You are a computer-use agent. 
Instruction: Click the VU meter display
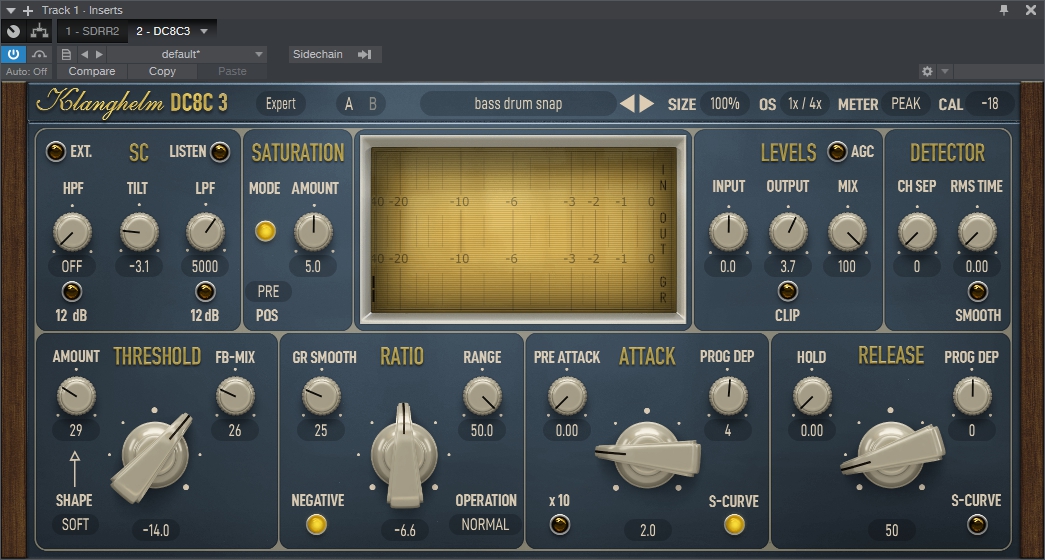524,229
